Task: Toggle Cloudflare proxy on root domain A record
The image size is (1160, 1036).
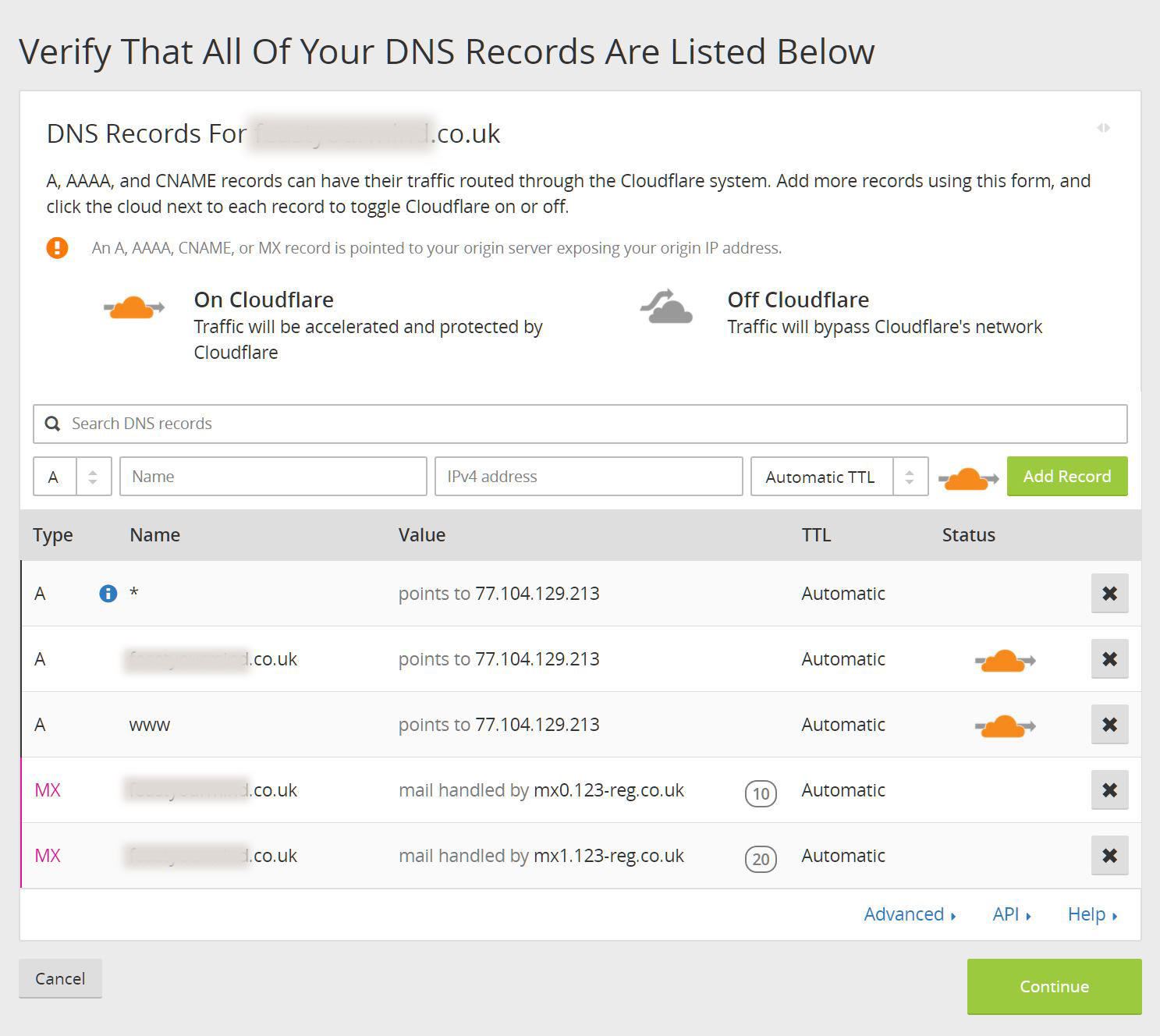Action: [1005, 661]
